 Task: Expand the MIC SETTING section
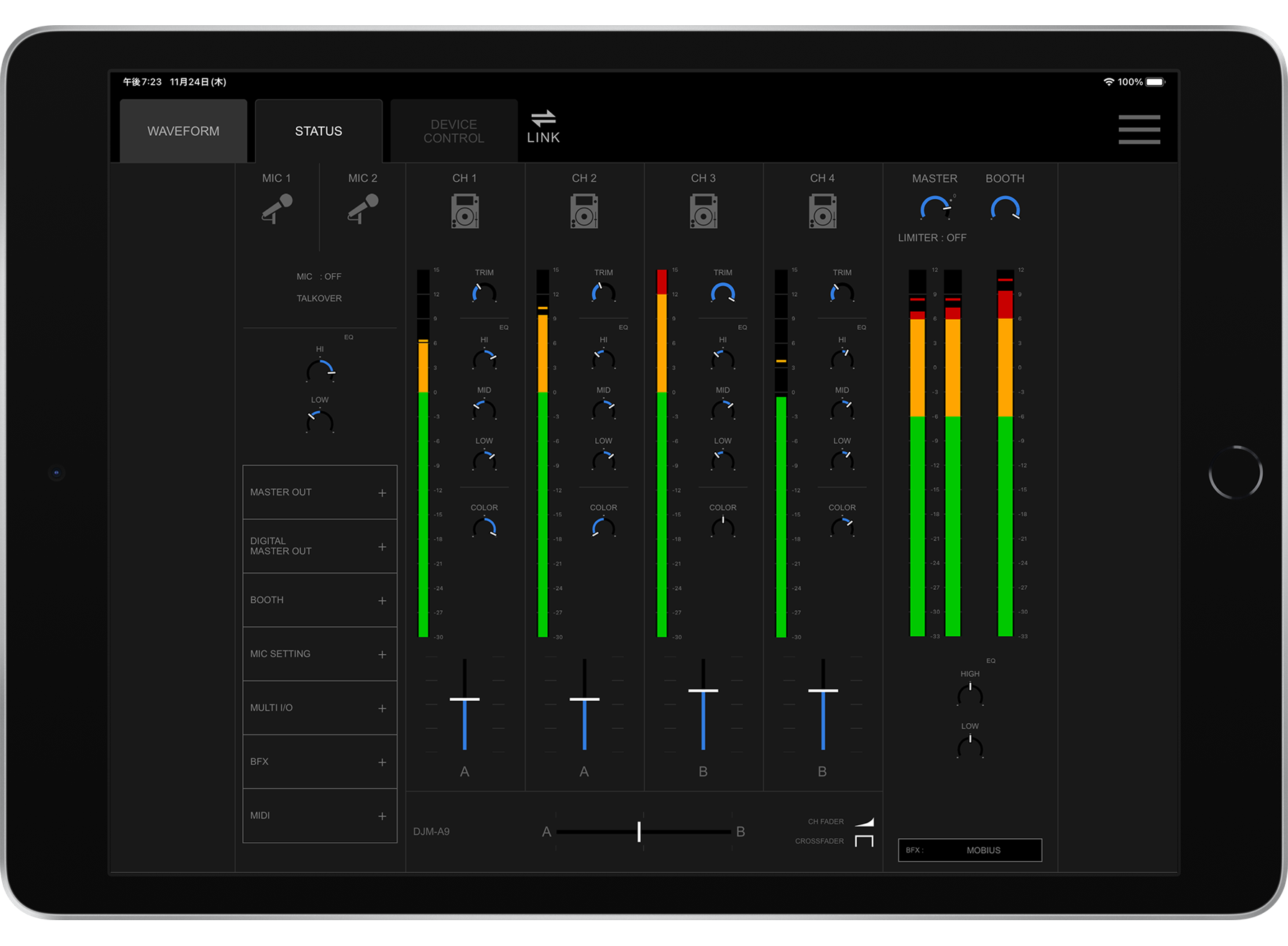(x=319, y=653)
